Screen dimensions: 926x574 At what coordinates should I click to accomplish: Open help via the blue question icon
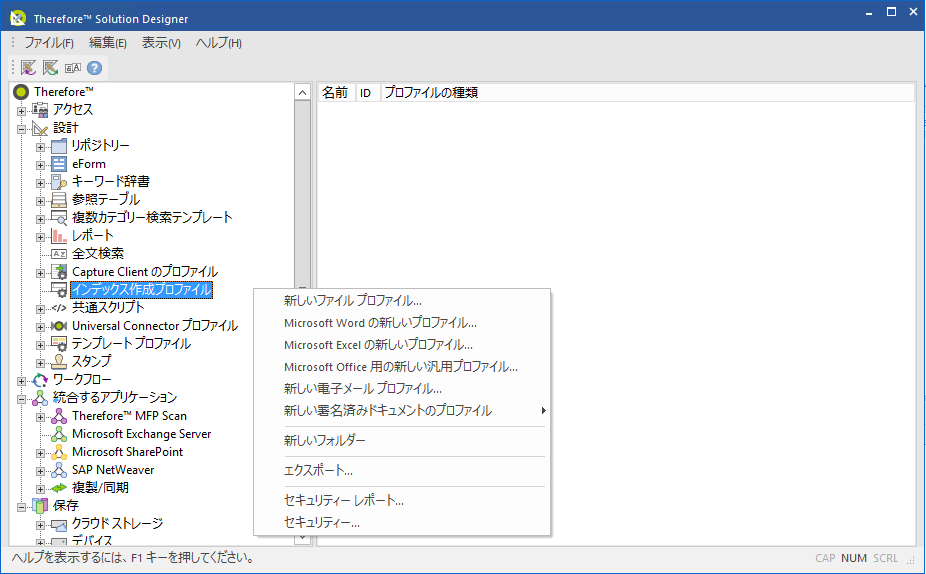tap(94, 68)
